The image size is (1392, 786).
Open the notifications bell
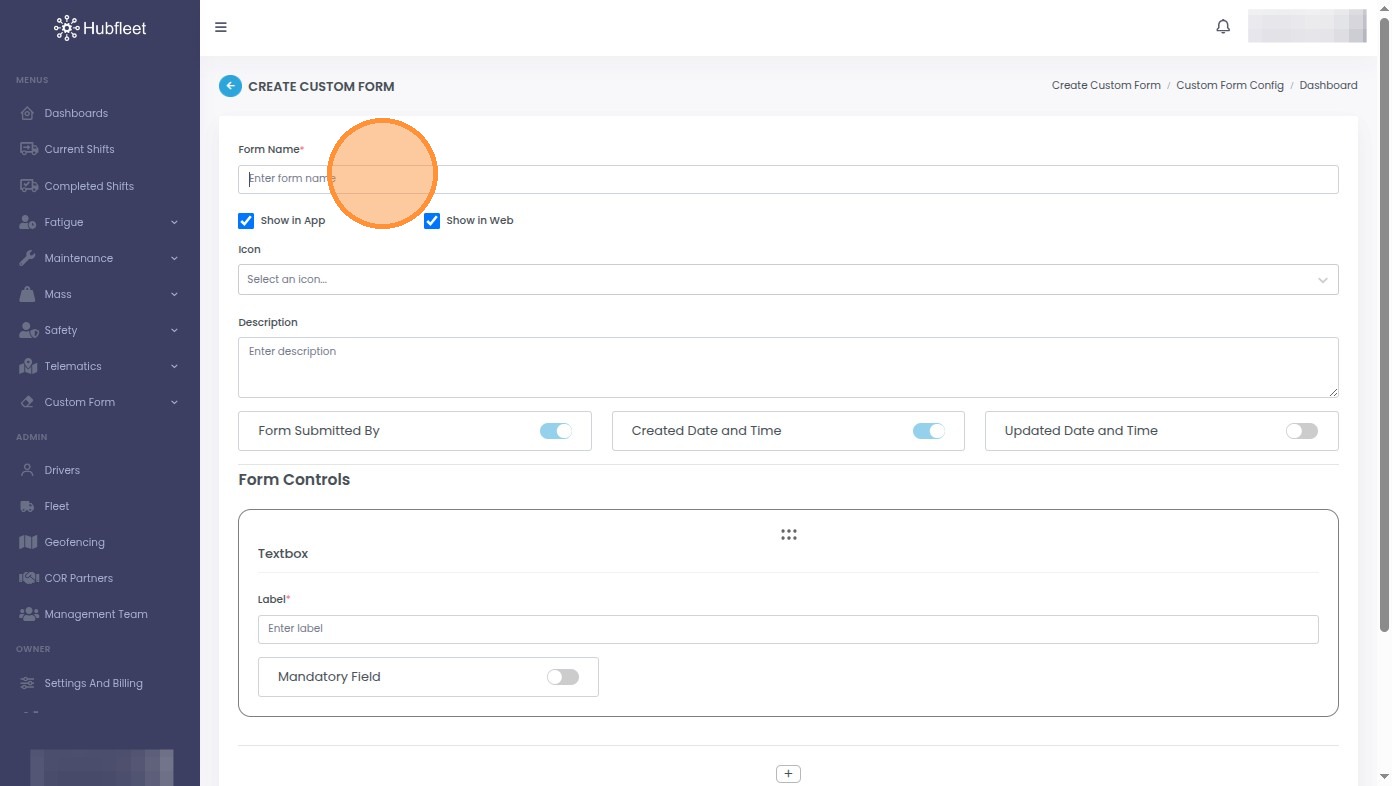tap(1223, 27)
